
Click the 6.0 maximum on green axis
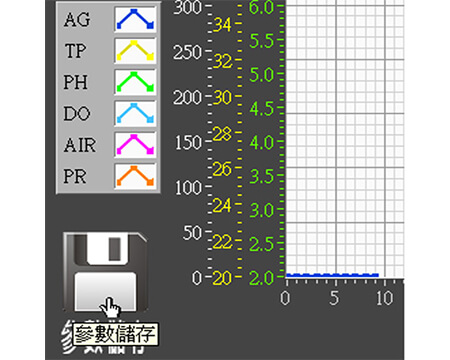[262, 7]
